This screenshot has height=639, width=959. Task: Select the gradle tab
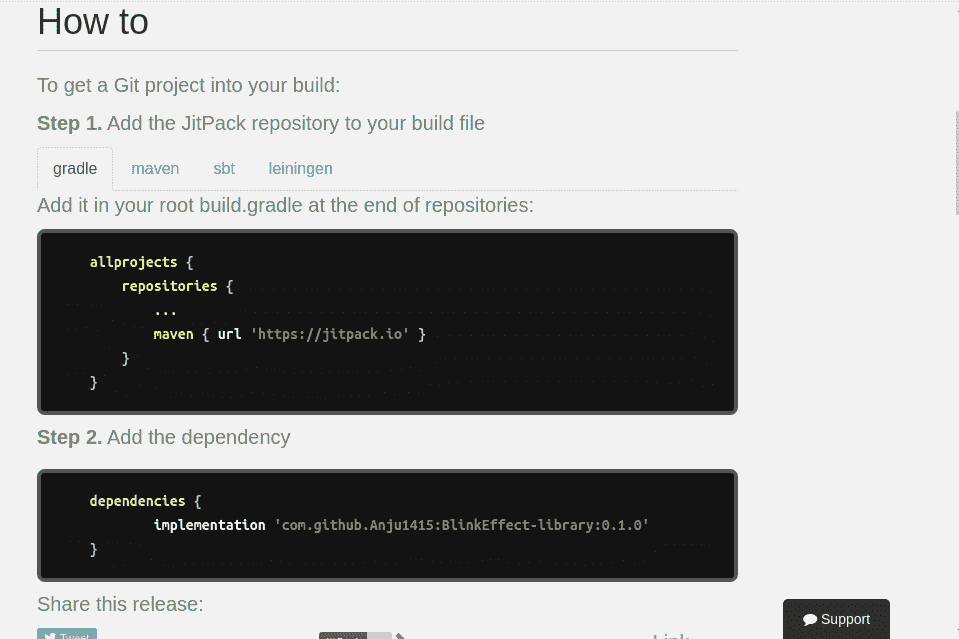(x=75, y=168)
